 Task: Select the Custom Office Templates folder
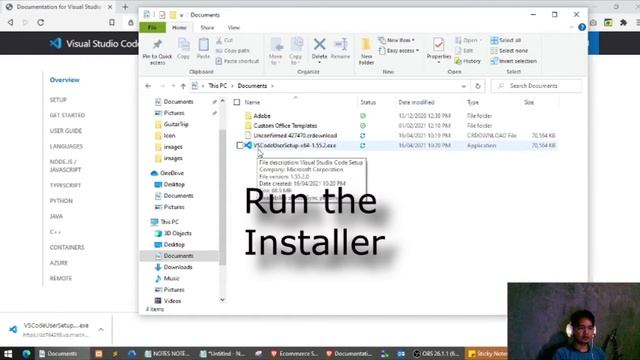click(x=285, y=126)
